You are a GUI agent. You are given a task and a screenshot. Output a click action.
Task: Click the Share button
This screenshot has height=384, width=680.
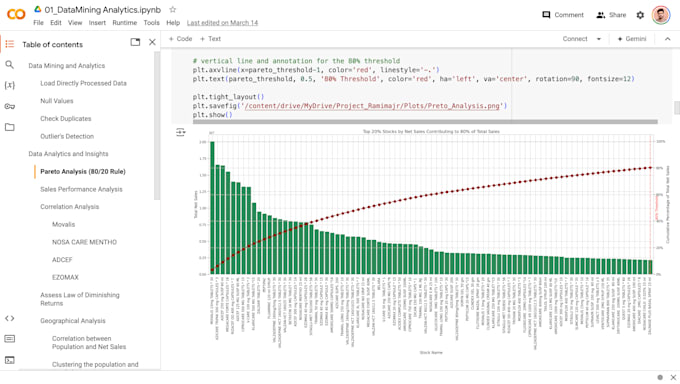tap(611, 15)
